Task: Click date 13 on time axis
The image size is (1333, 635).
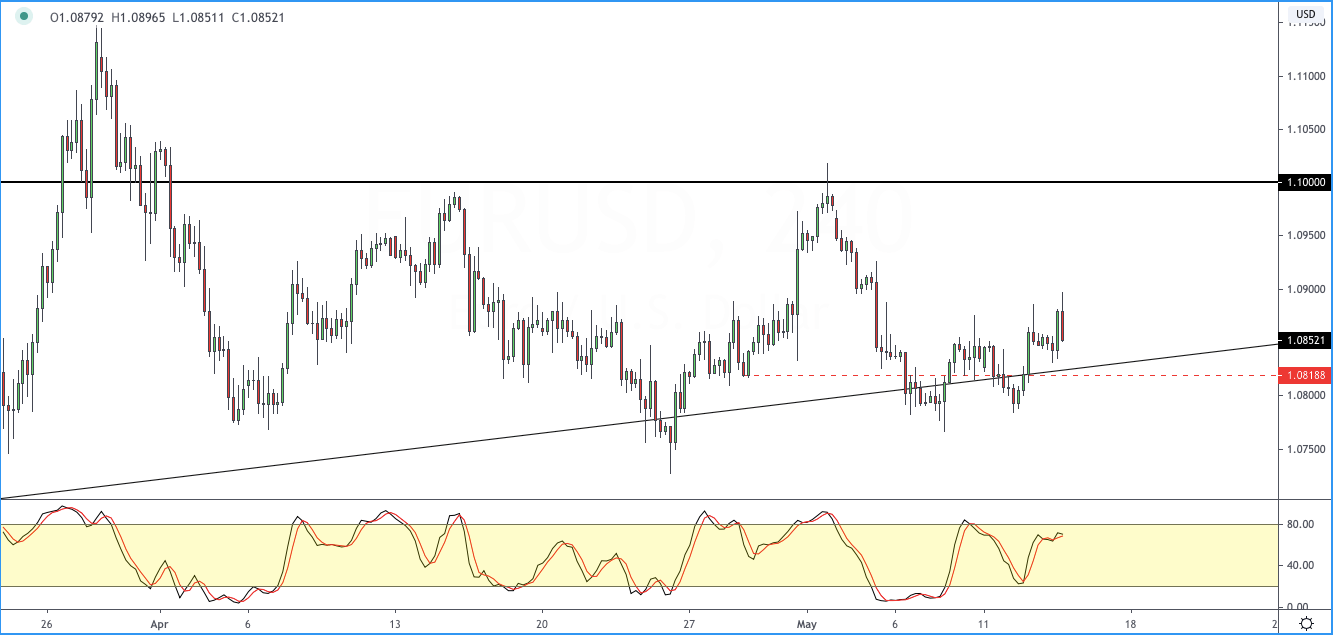Action: tap(395, 621)
